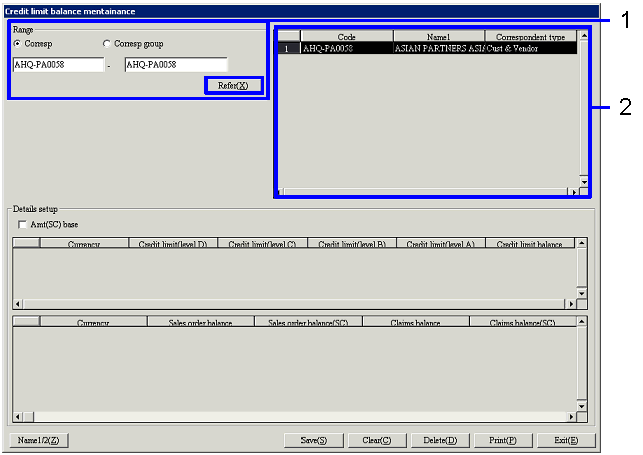Click the Code column header
Viewport: 643px width, 455px height.
347,36
